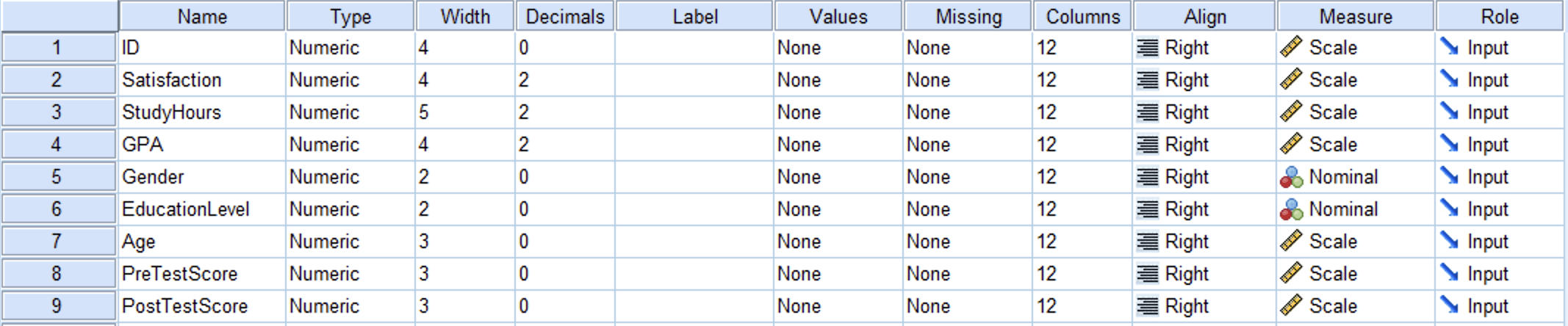Click the Nominal measure icon for Gender
Screen dimensions: 1568x326
coord(1291,177)
